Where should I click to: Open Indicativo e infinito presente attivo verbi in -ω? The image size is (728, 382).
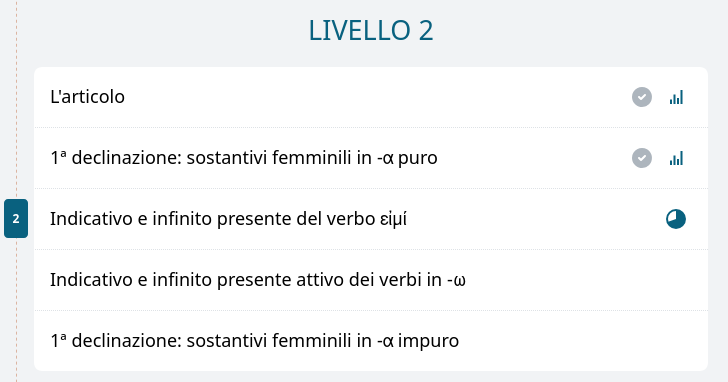click(258, 280)
